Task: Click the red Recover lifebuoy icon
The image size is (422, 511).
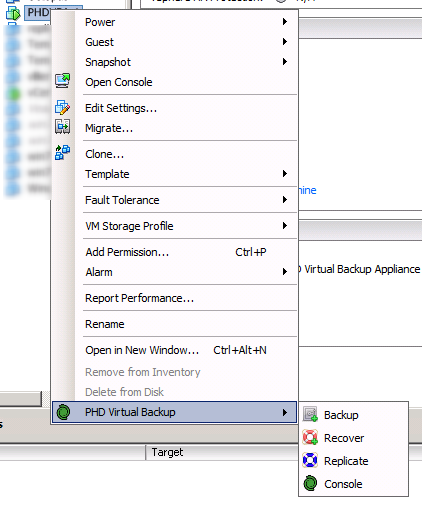Action: [x=310, y=437]
